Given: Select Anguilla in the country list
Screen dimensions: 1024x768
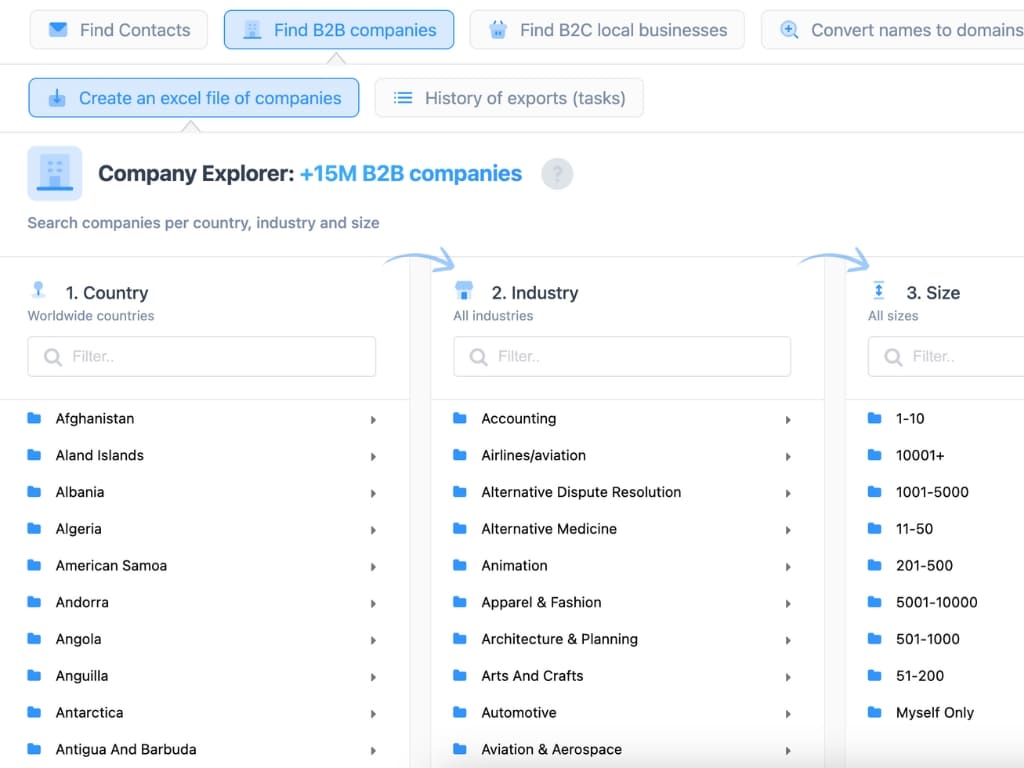Looking at the screenshot, I should pyautogui.click(x=82, y=675).
